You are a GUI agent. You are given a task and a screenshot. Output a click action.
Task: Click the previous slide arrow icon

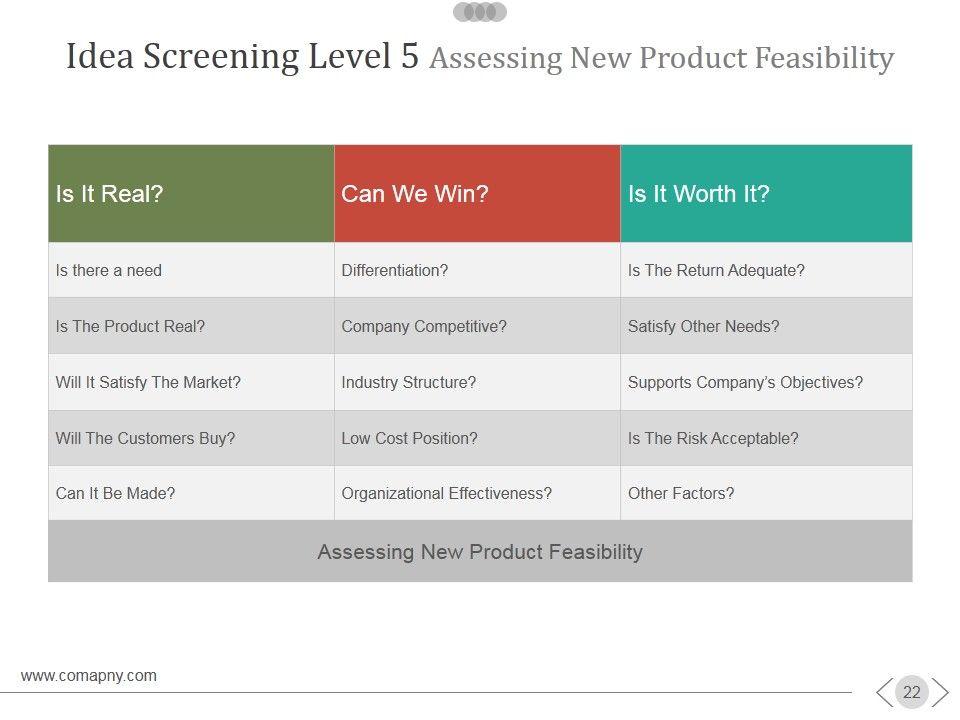click(x=884, y=692)
